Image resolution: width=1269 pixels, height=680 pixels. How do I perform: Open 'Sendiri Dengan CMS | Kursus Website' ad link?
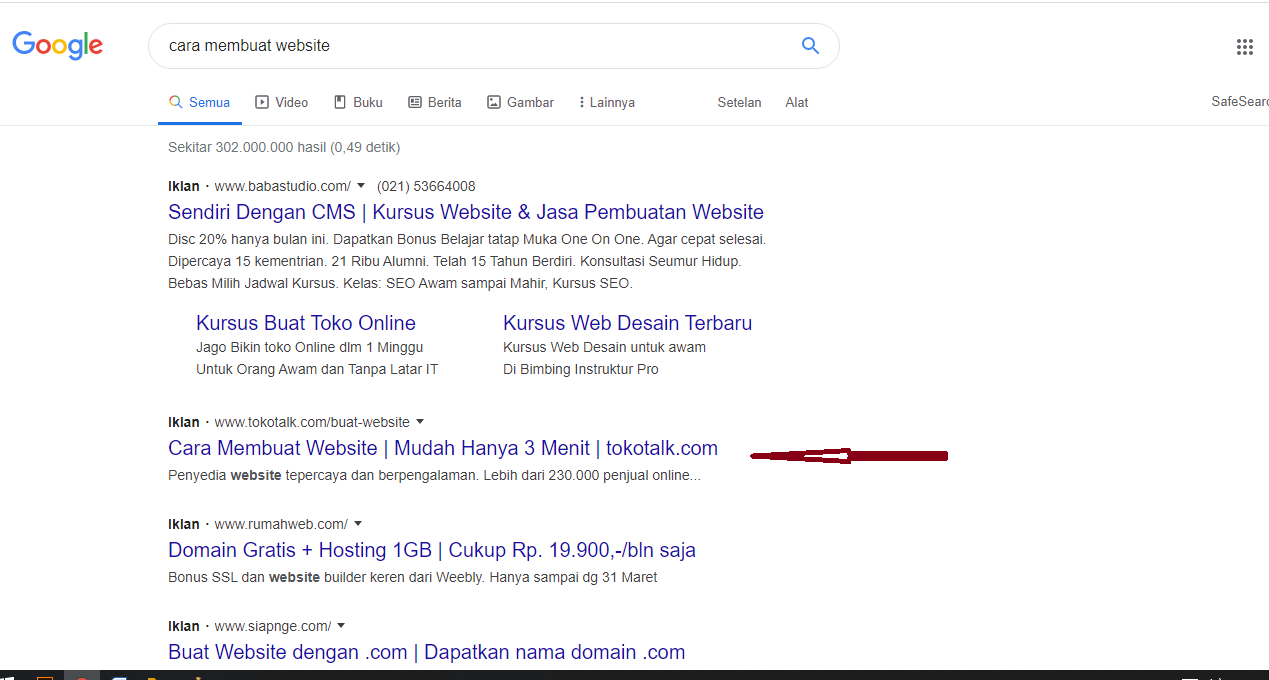pyautogui.click(x=466, y=212)
